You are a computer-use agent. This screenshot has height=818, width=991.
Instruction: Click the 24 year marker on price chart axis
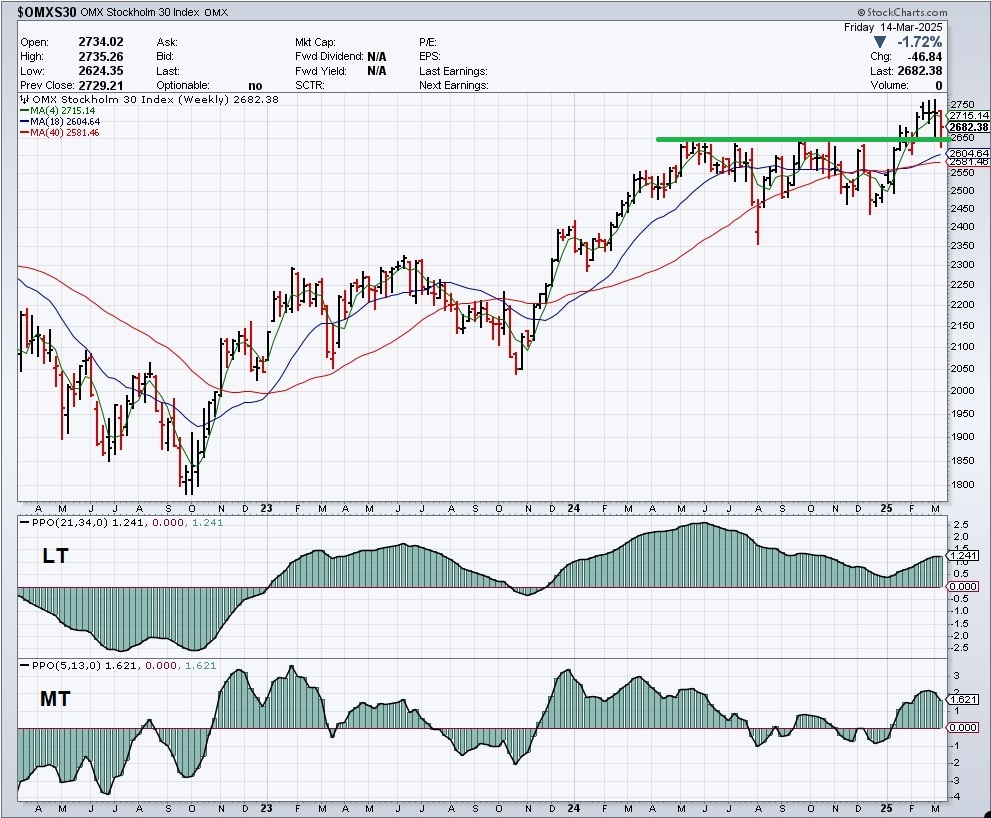point(573,508)
